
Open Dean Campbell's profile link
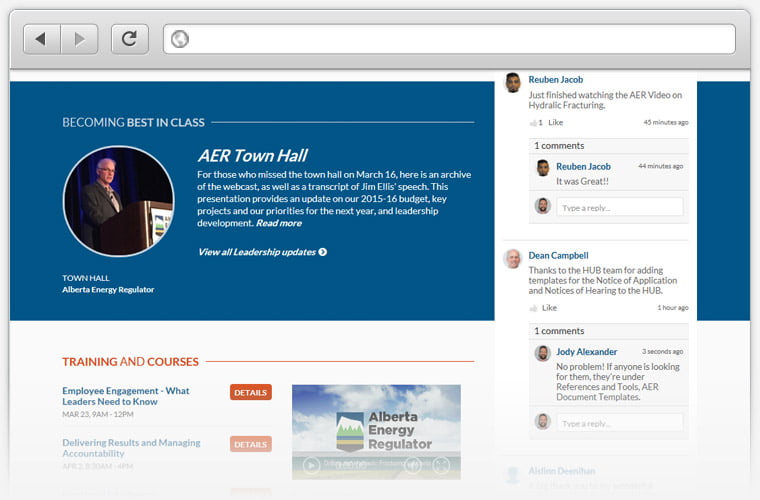pyautogui.click(x=558, y=255)
